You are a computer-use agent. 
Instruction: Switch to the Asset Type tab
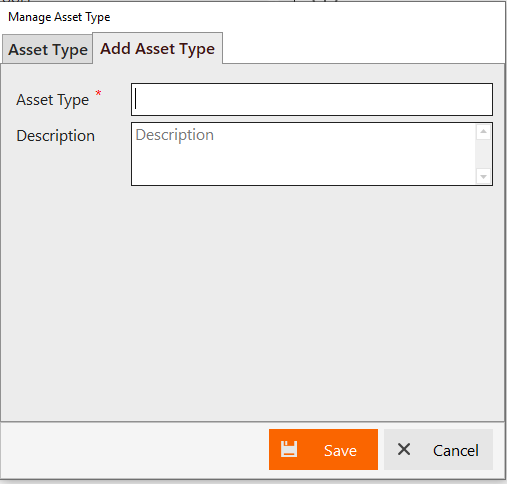(x=48, y=49)
